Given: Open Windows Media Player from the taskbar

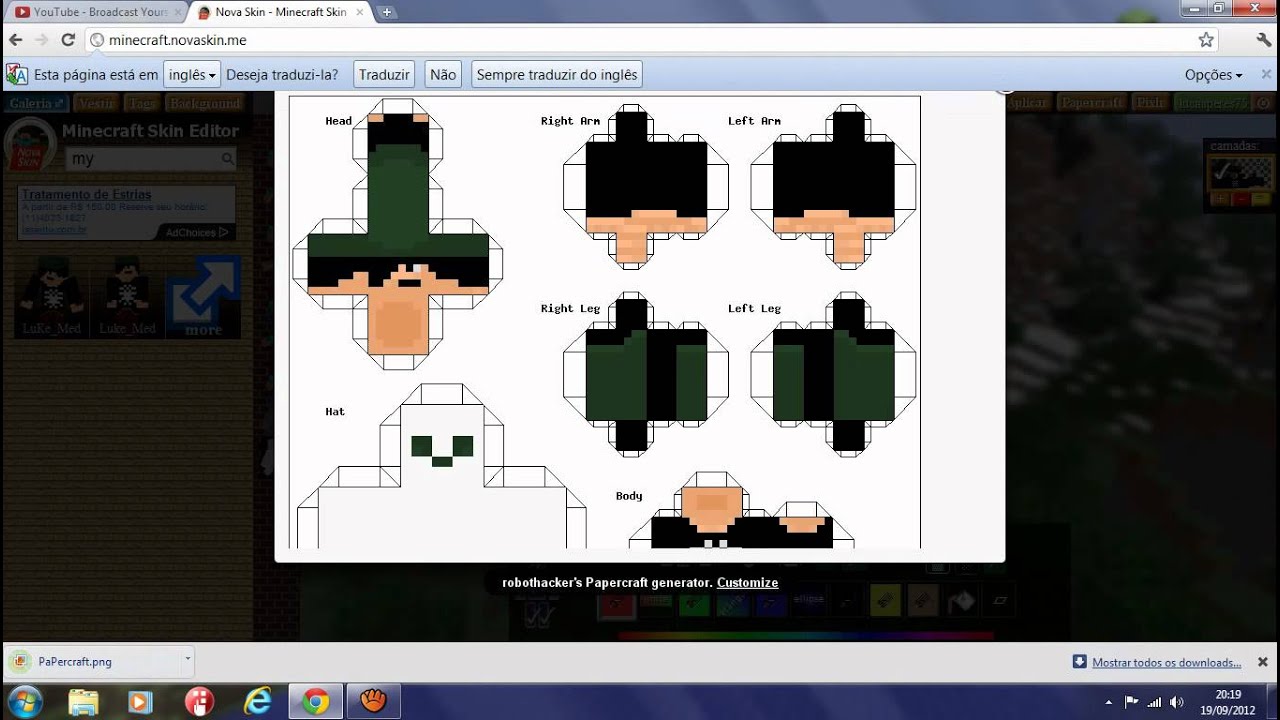Looking at the screenshot, I should click(141, 701).
